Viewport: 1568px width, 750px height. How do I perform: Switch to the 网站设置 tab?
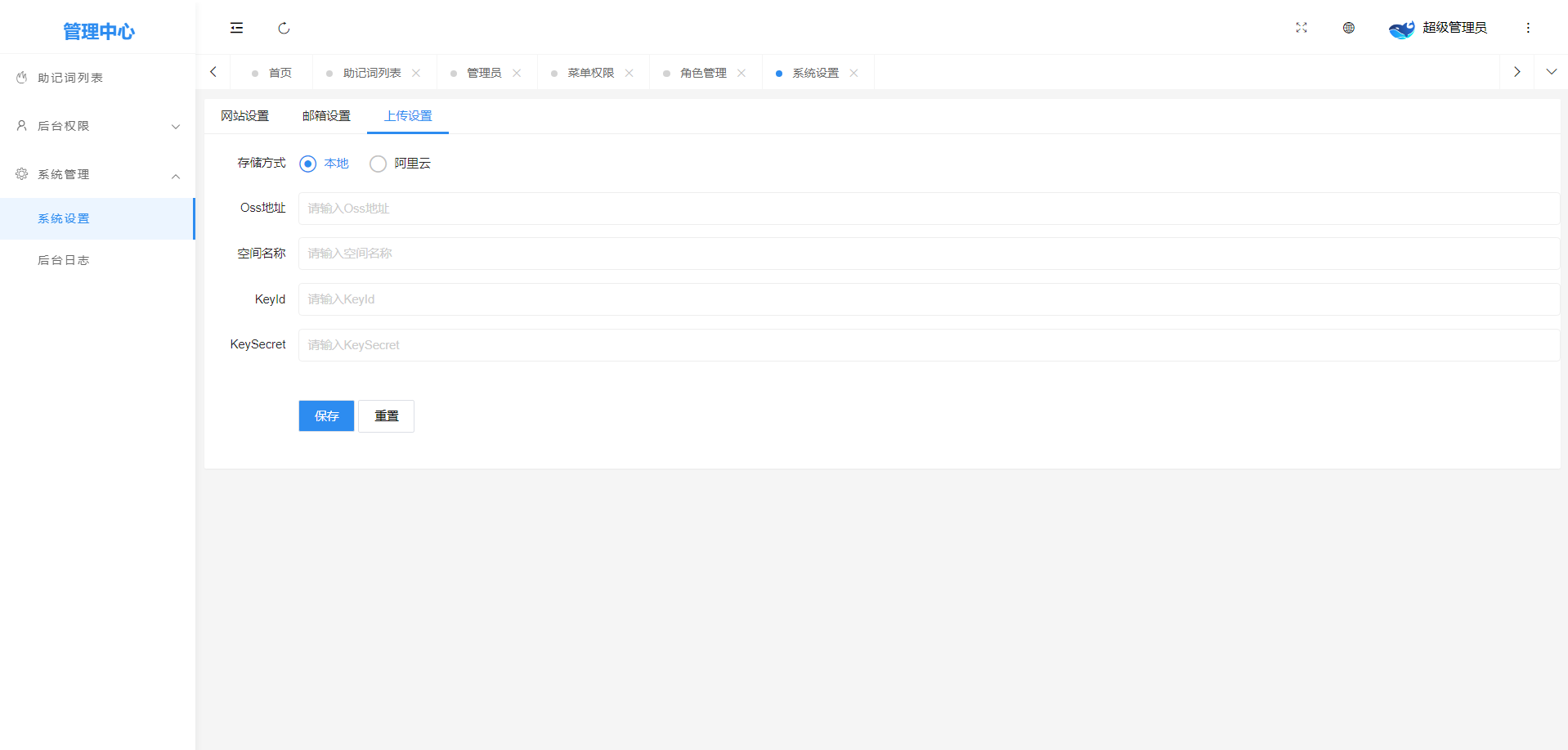pos(244,116)
